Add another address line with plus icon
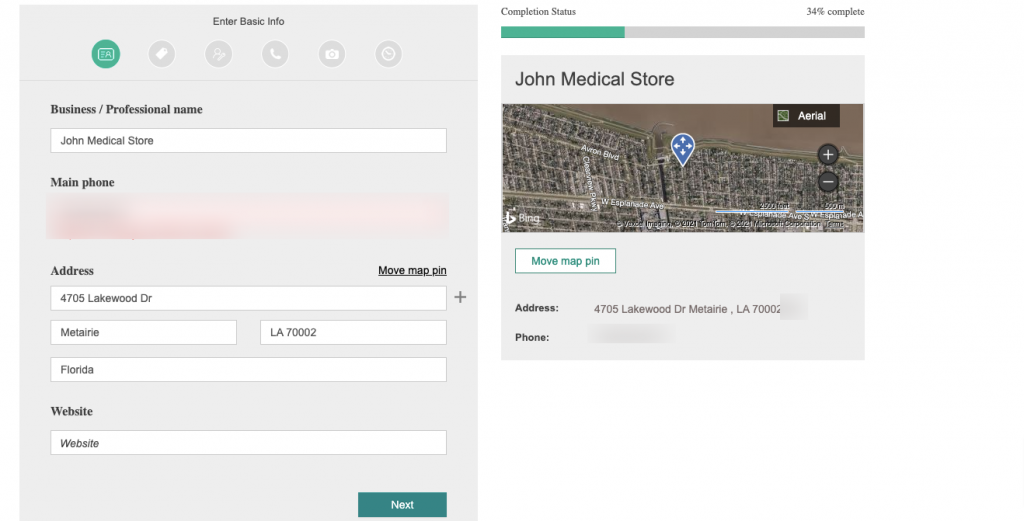The height and width of the screenshot is (521, 1024). (460, 297)
